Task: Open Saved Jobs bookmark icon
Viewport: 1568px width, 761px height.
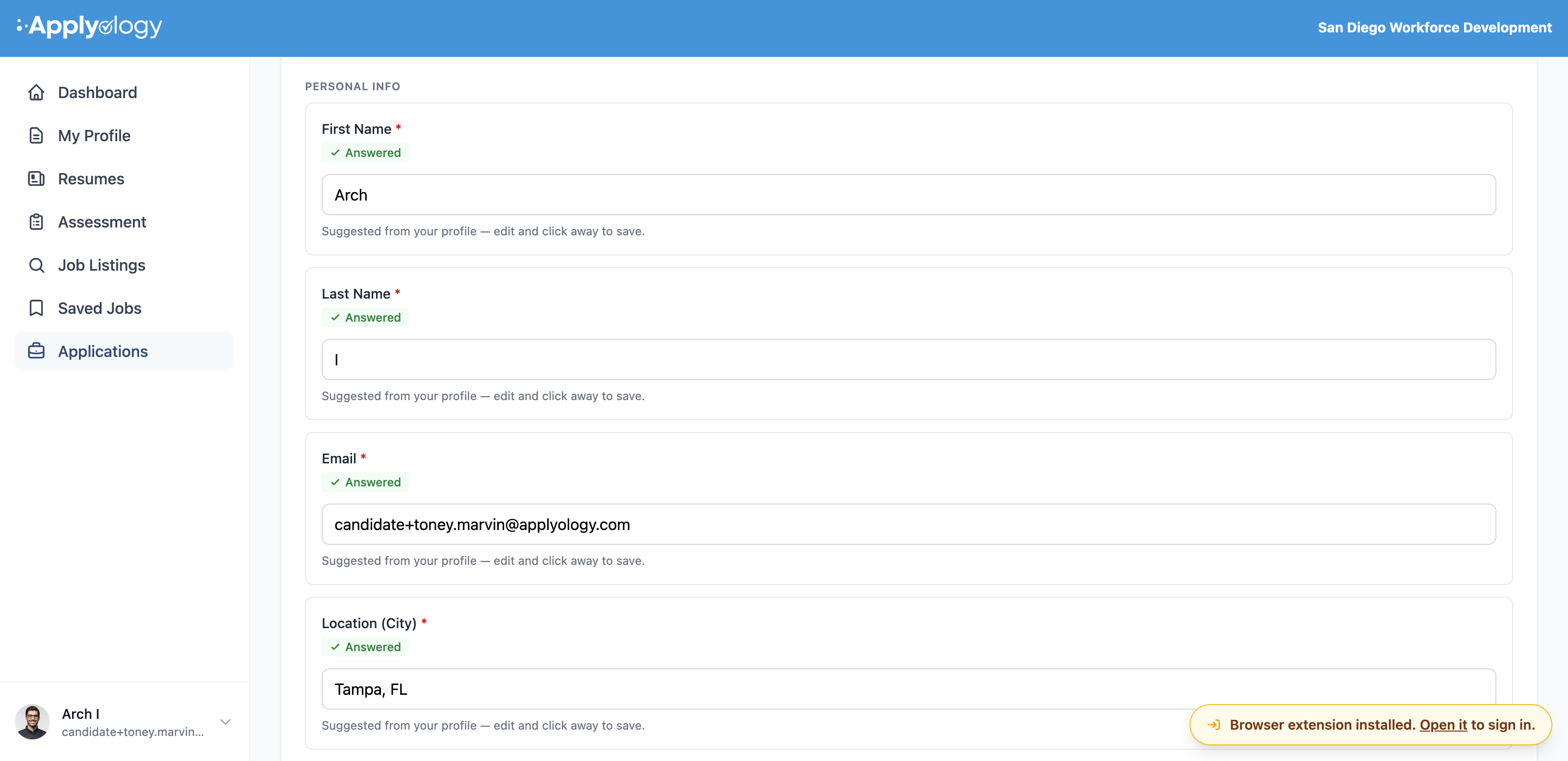Action: point(36,308)
